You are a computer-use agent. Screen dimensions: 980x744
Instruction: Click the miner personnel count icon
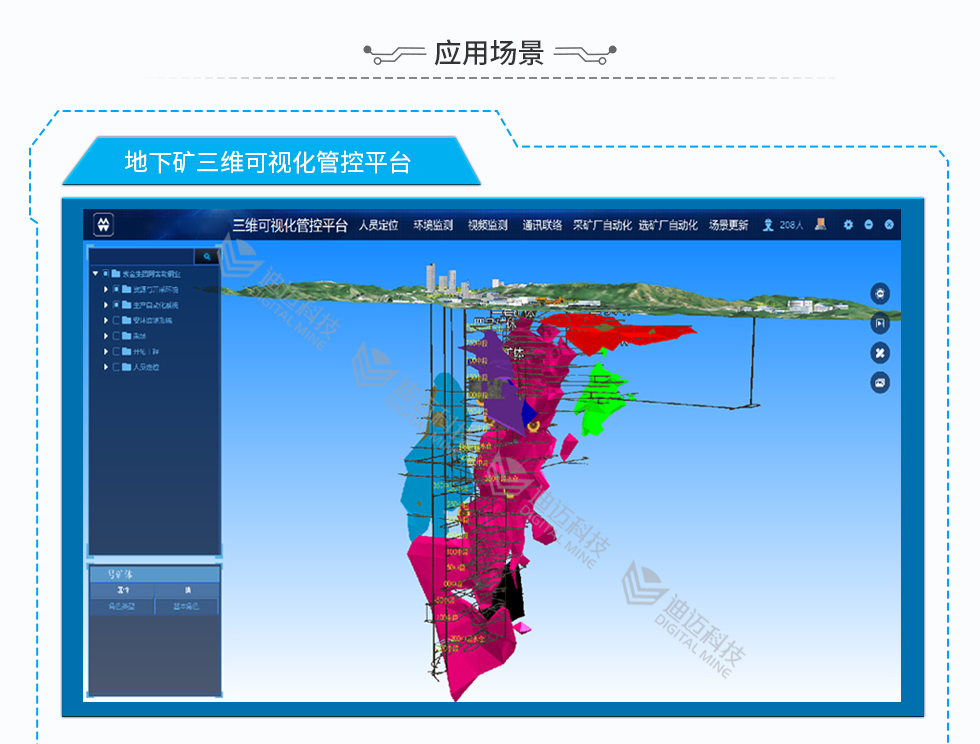click(768, 225)
